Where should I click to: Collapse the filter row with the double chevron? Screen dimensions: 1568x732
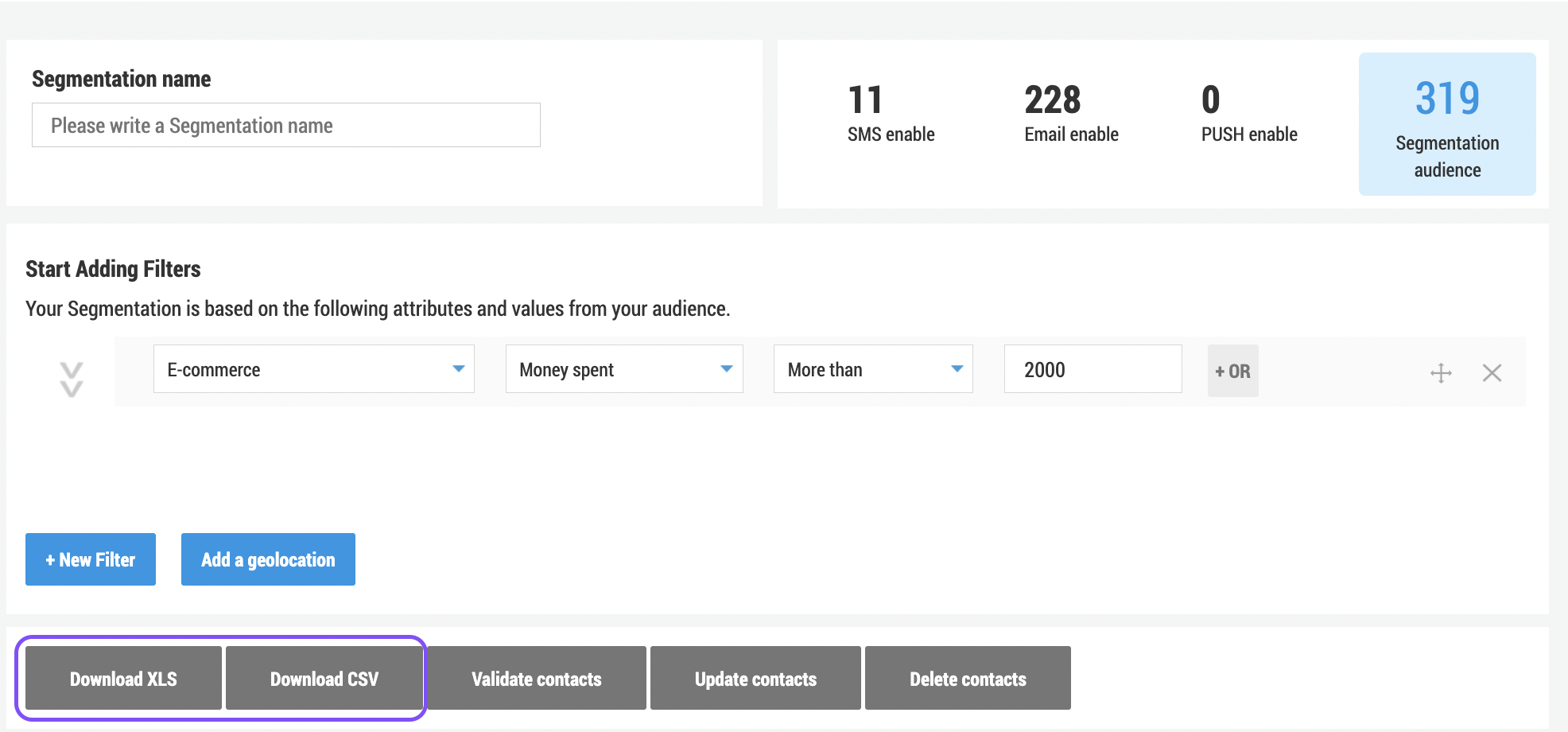coord(72,380)
